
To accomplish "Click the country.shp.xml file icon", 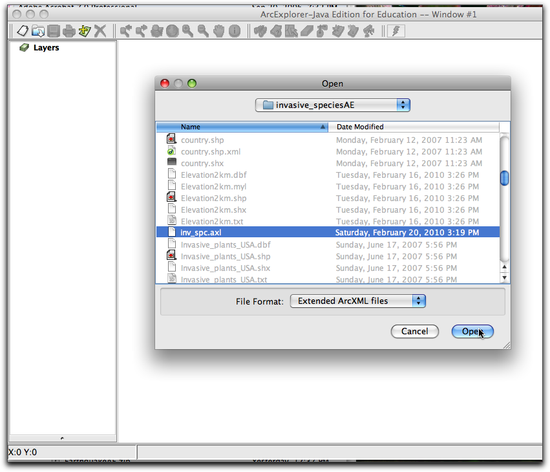I will point(171,151).
